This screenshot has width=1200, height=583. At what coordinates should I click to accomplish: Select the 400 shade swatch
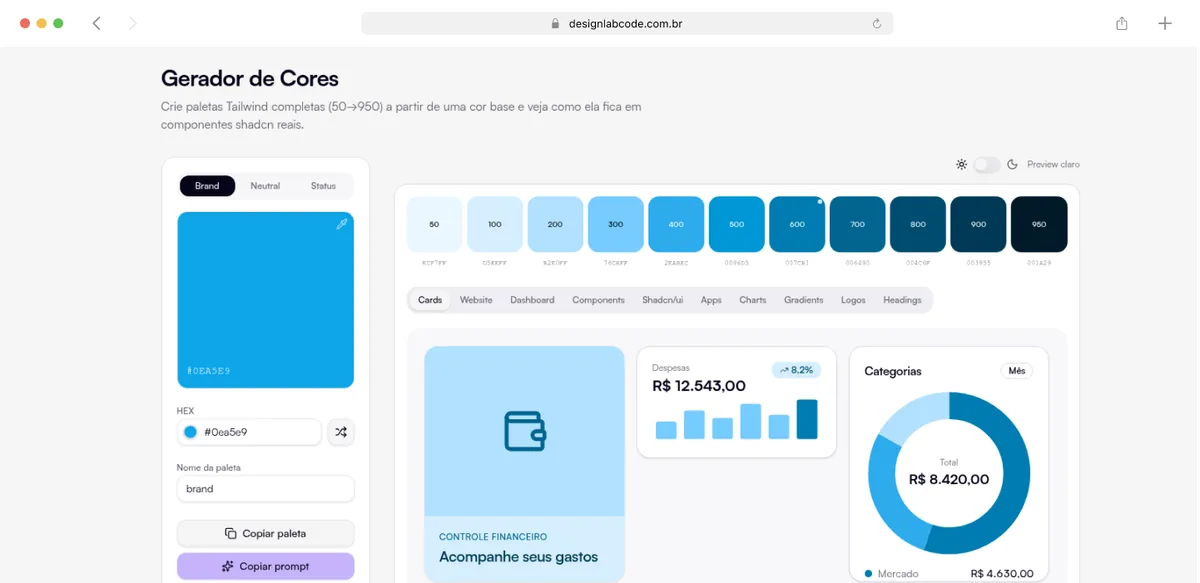point(676,224)
